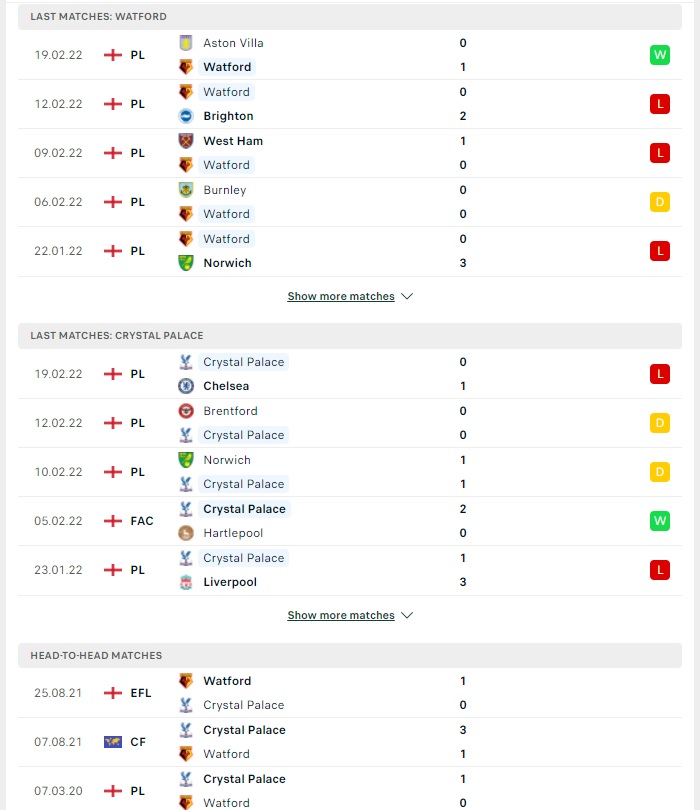Click the Liverpool club crest

tap(186, 582)
